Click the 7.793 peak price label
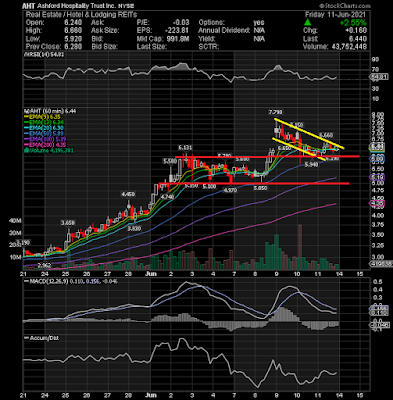The width and height of the screenshot is (393, 400). (276, 112)
